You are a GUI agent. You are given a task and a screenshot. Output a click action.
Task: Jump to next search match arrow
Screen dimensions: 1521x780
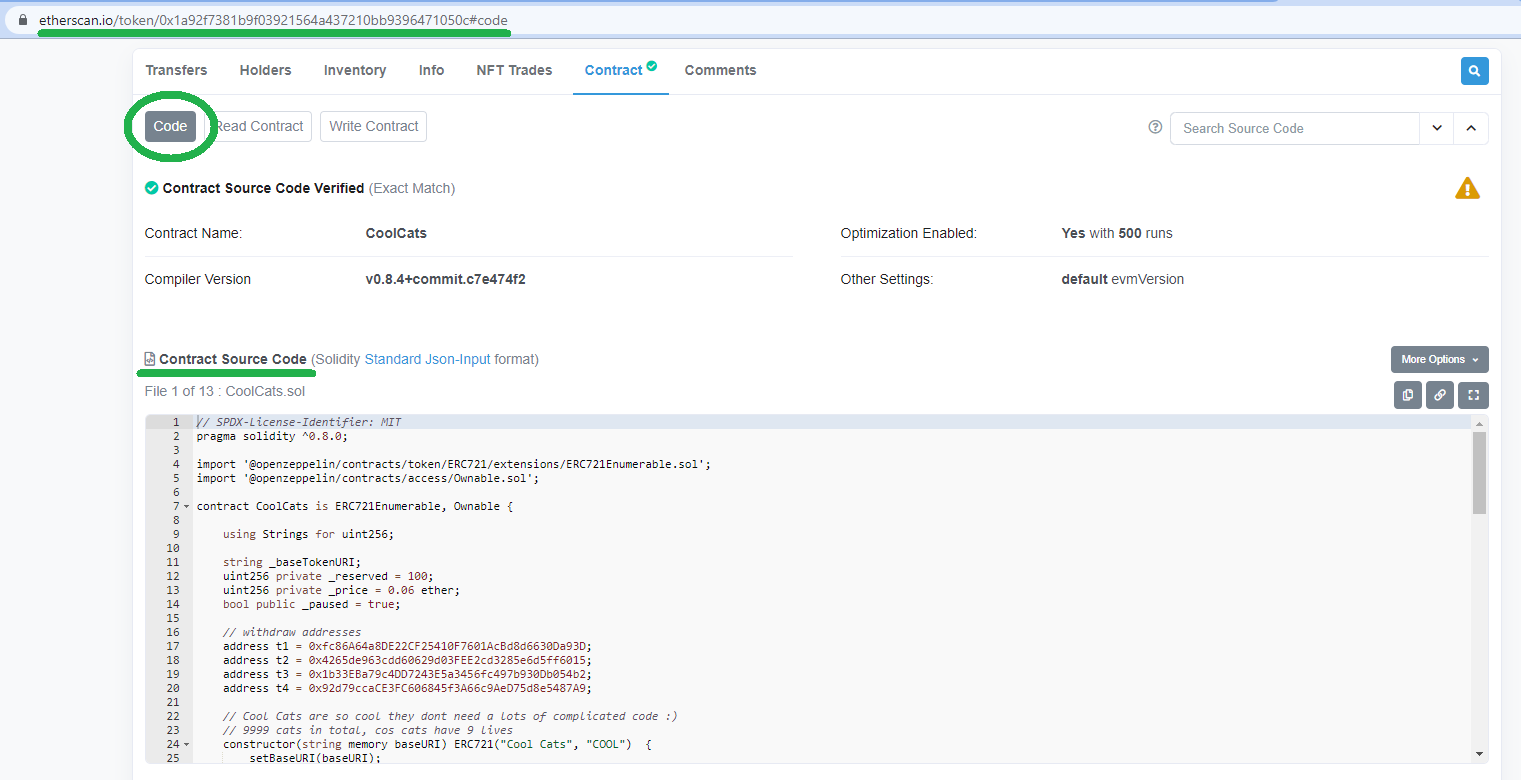pos(1437,128)
